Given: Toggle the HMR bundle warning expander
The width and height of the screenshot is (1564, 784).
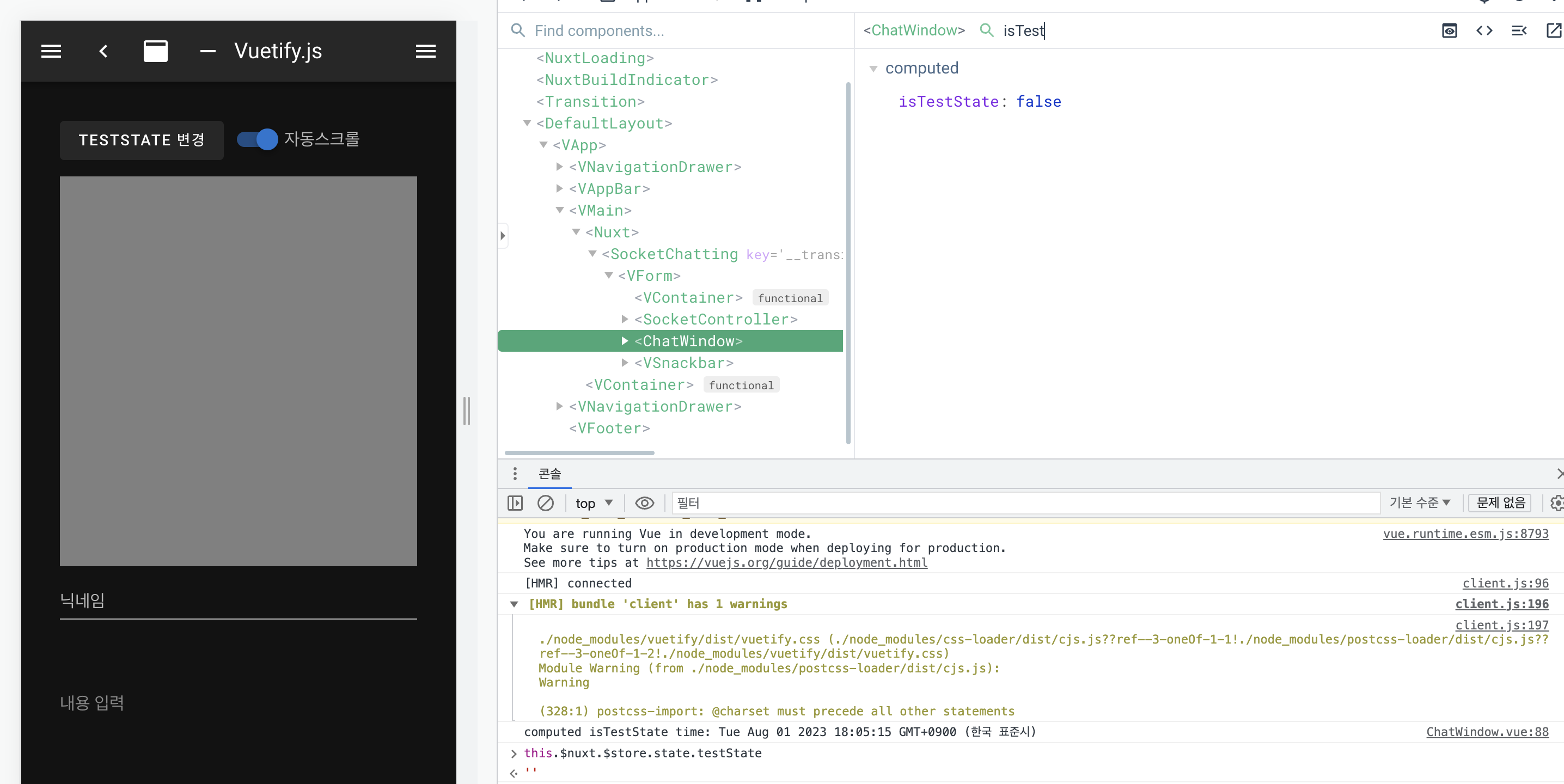Looking at the screenshot, I should (x=514, y=604).
